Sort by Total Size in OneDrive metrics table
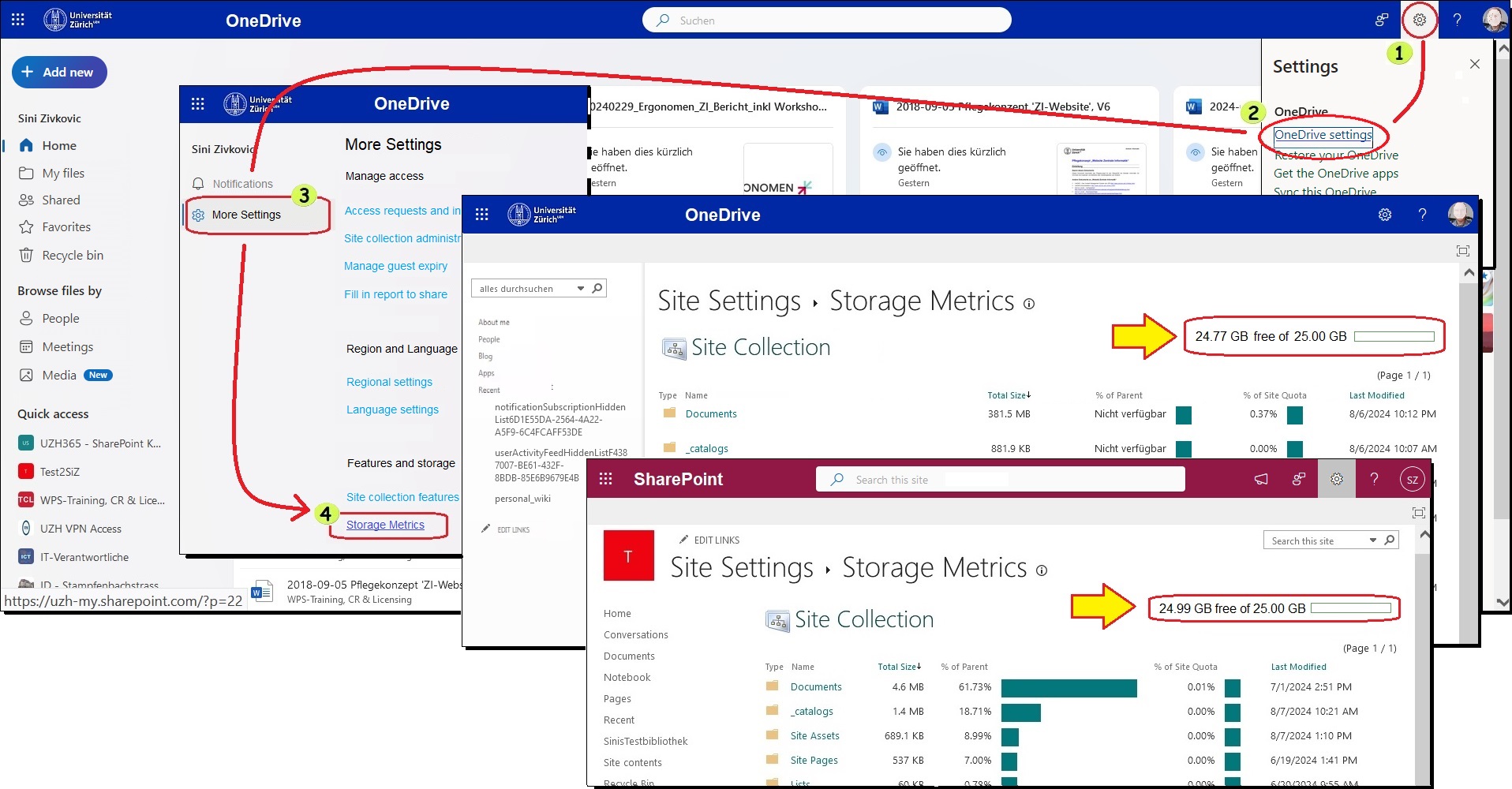1512x789 pixels. click(1009, 395)
